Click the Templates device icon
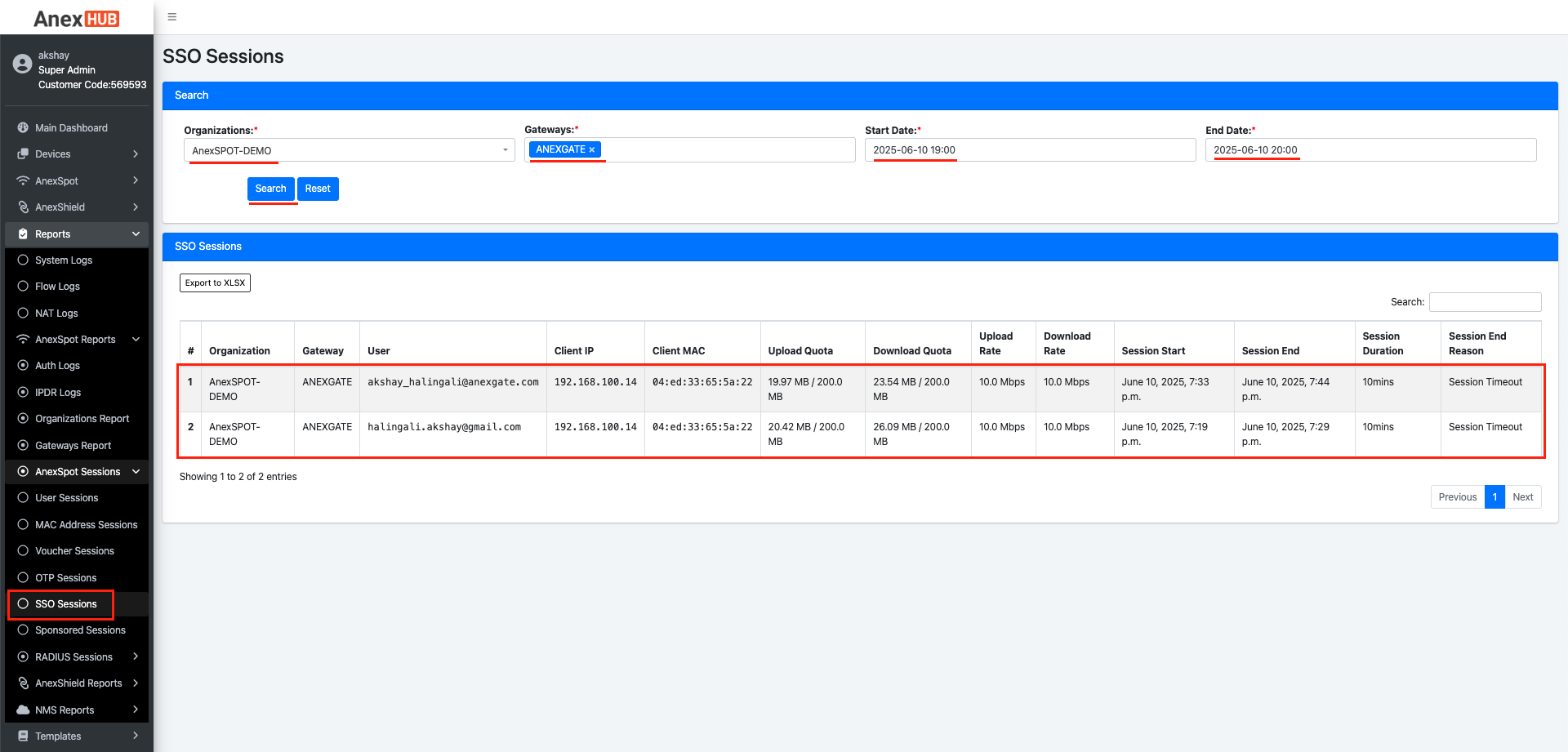This screenshot has height=752, width=1568. 22,736
